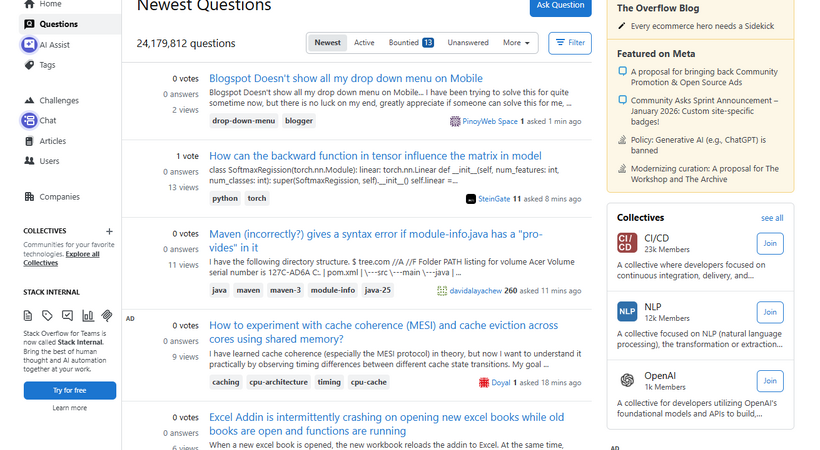Open davidalayachew user profile link

click(475, 291)
